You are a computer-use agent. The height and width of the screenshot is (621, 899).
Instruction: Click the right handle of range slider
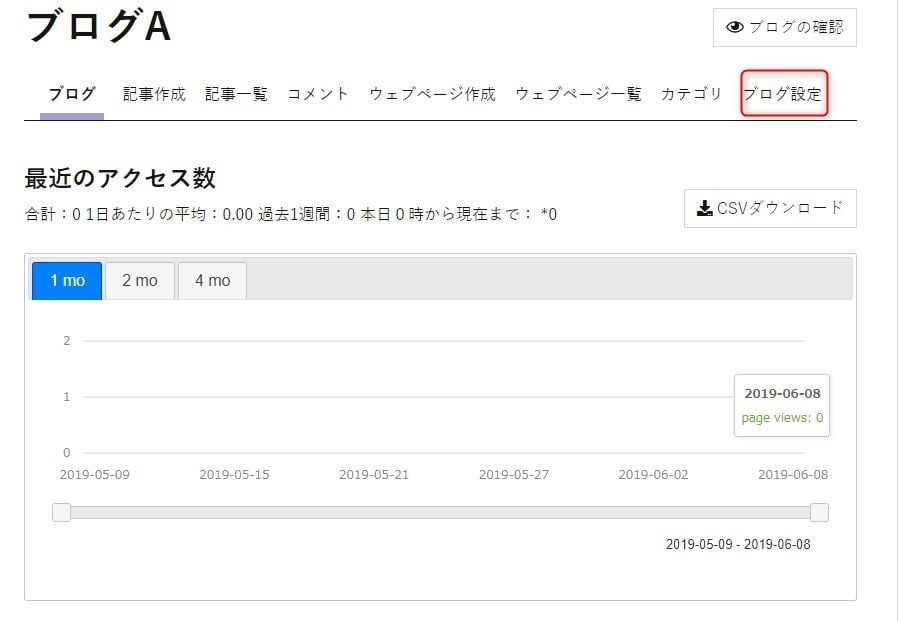coord(819,512)
